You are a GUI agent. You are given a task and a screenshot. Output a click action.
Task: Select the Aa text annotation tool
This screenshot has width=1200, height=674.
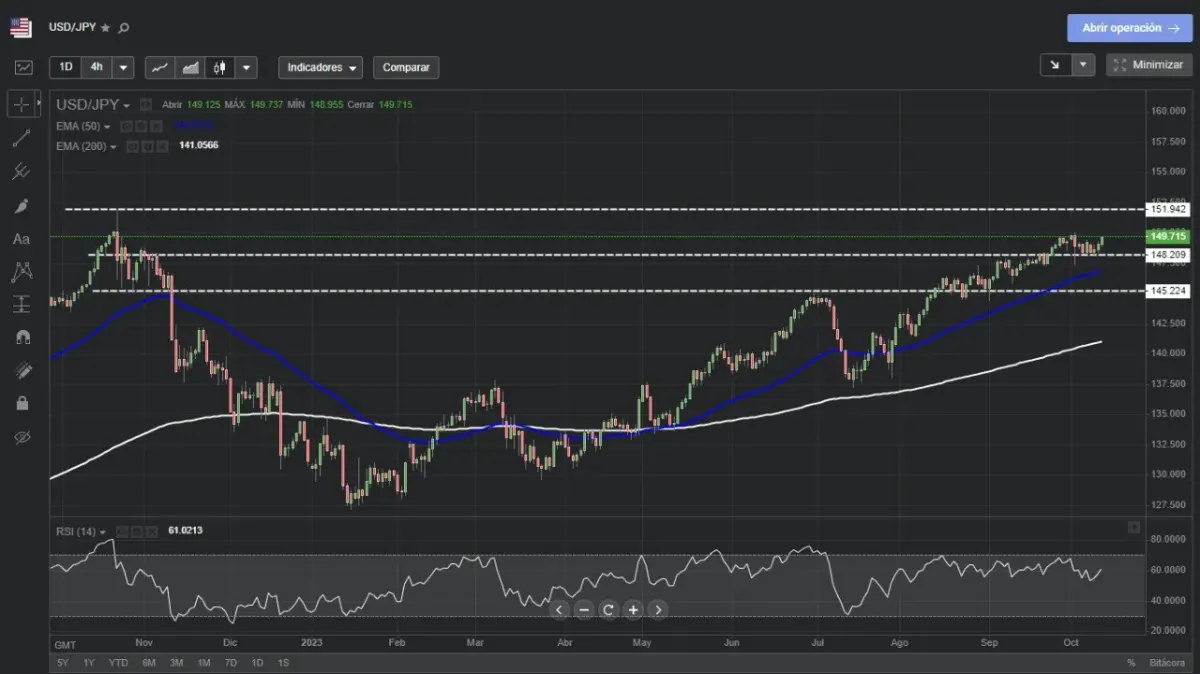[x=22, y=239]
